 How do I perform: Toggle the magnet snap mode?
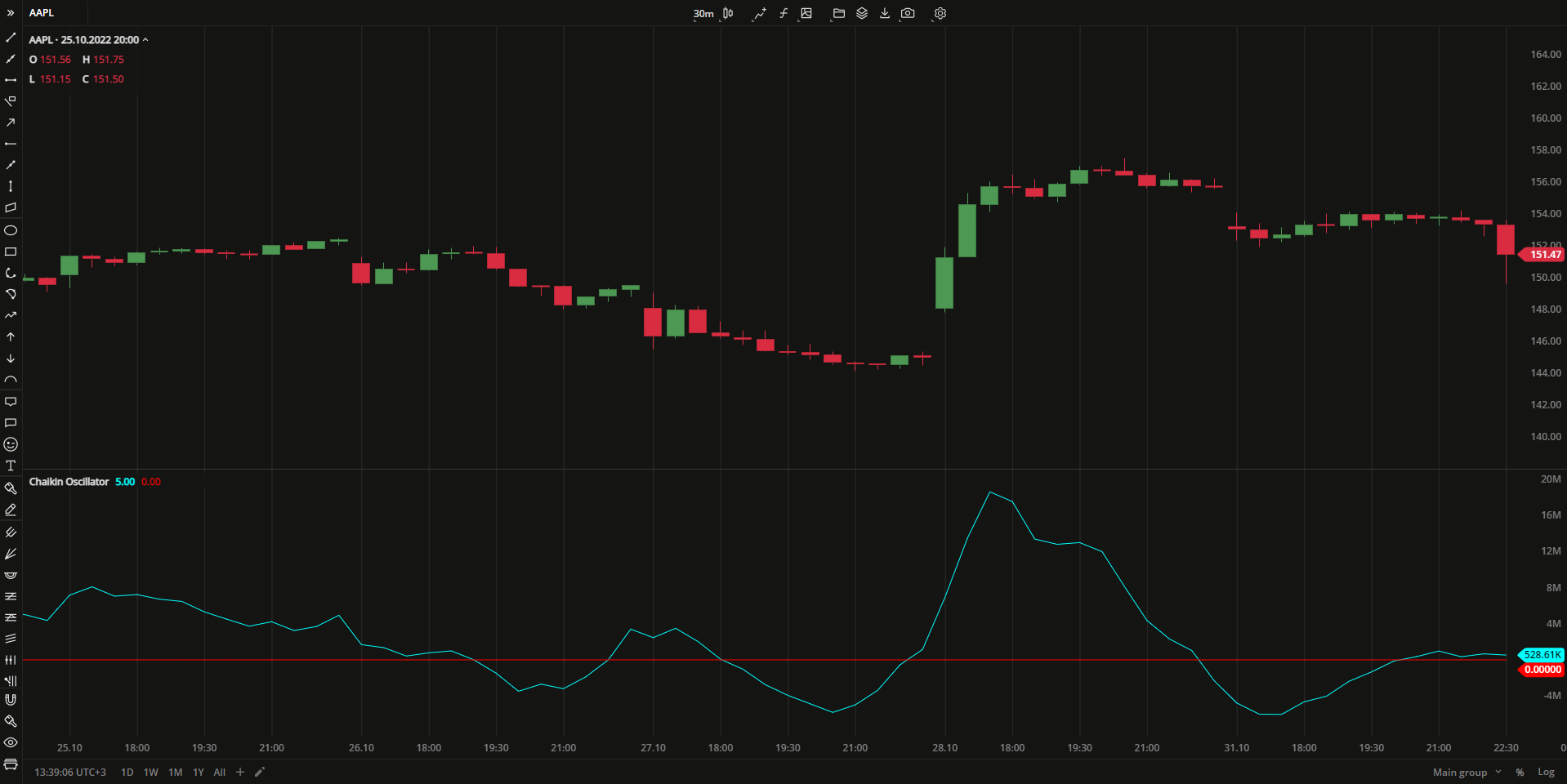(x=11, y=700)
